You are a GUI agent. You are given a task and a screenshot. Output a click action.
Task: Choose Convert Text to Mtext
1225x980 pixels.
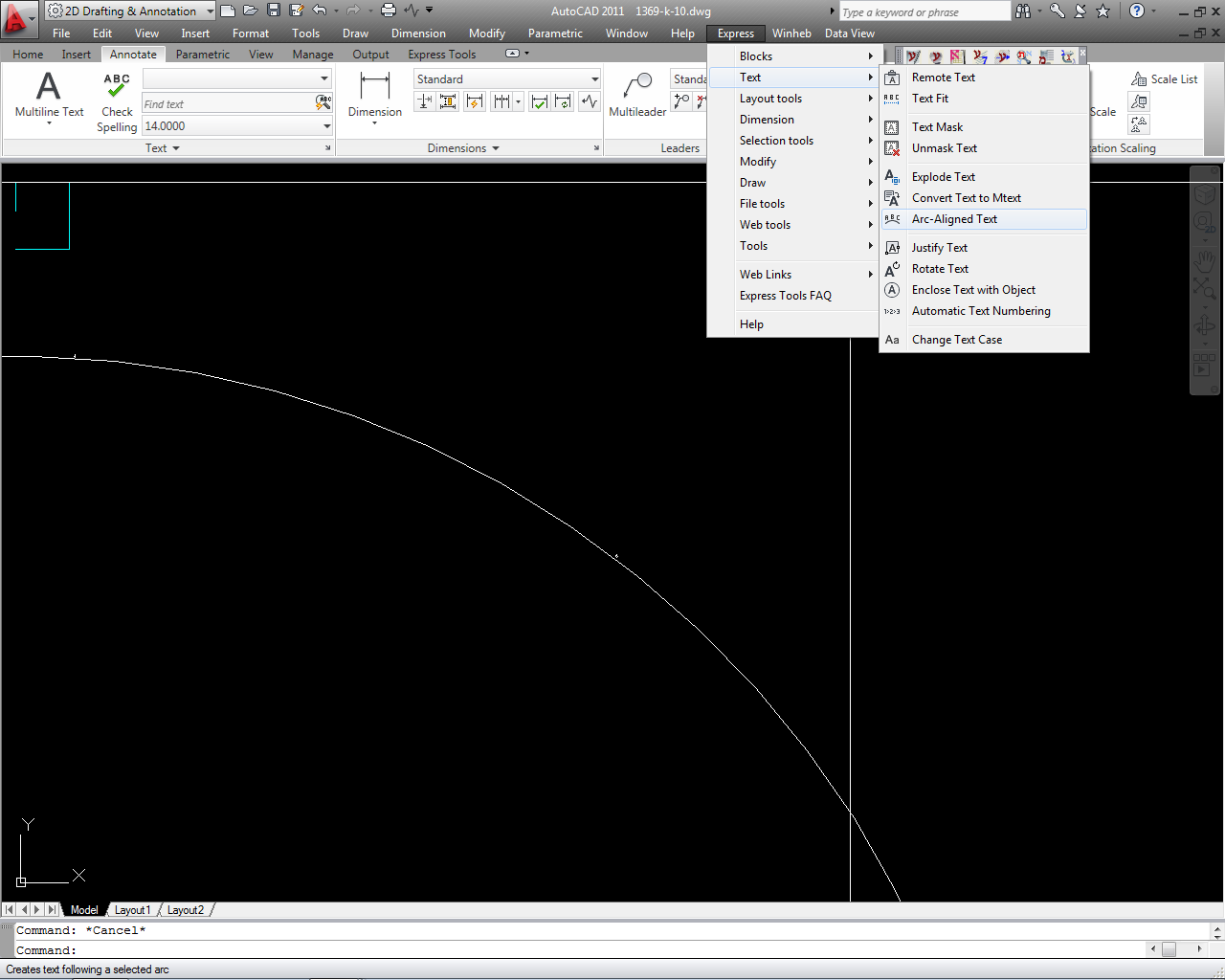click(x=966, y=198)
